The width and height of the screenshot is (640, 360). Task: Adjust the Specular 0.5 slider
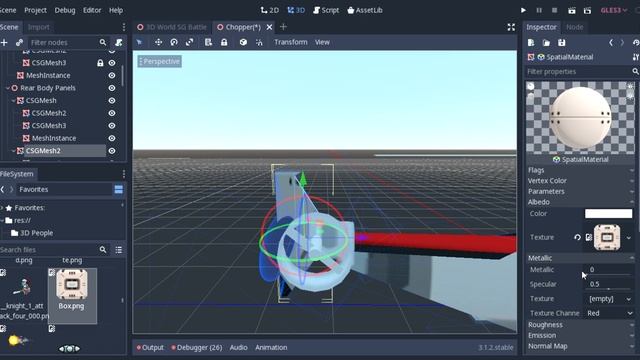click(610, 284)
